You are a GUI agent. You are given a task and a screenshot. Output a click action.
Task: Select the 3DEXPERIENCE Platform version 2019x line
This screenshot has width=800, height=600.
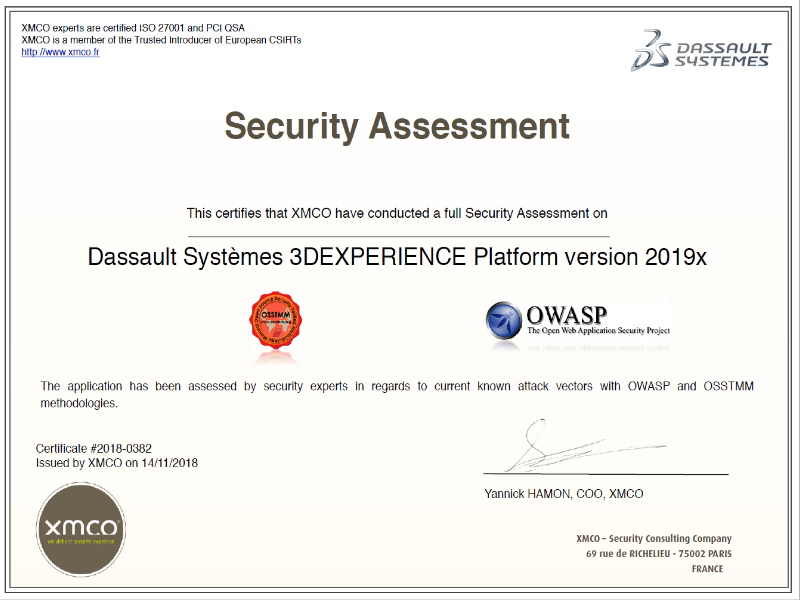[397, 256]
